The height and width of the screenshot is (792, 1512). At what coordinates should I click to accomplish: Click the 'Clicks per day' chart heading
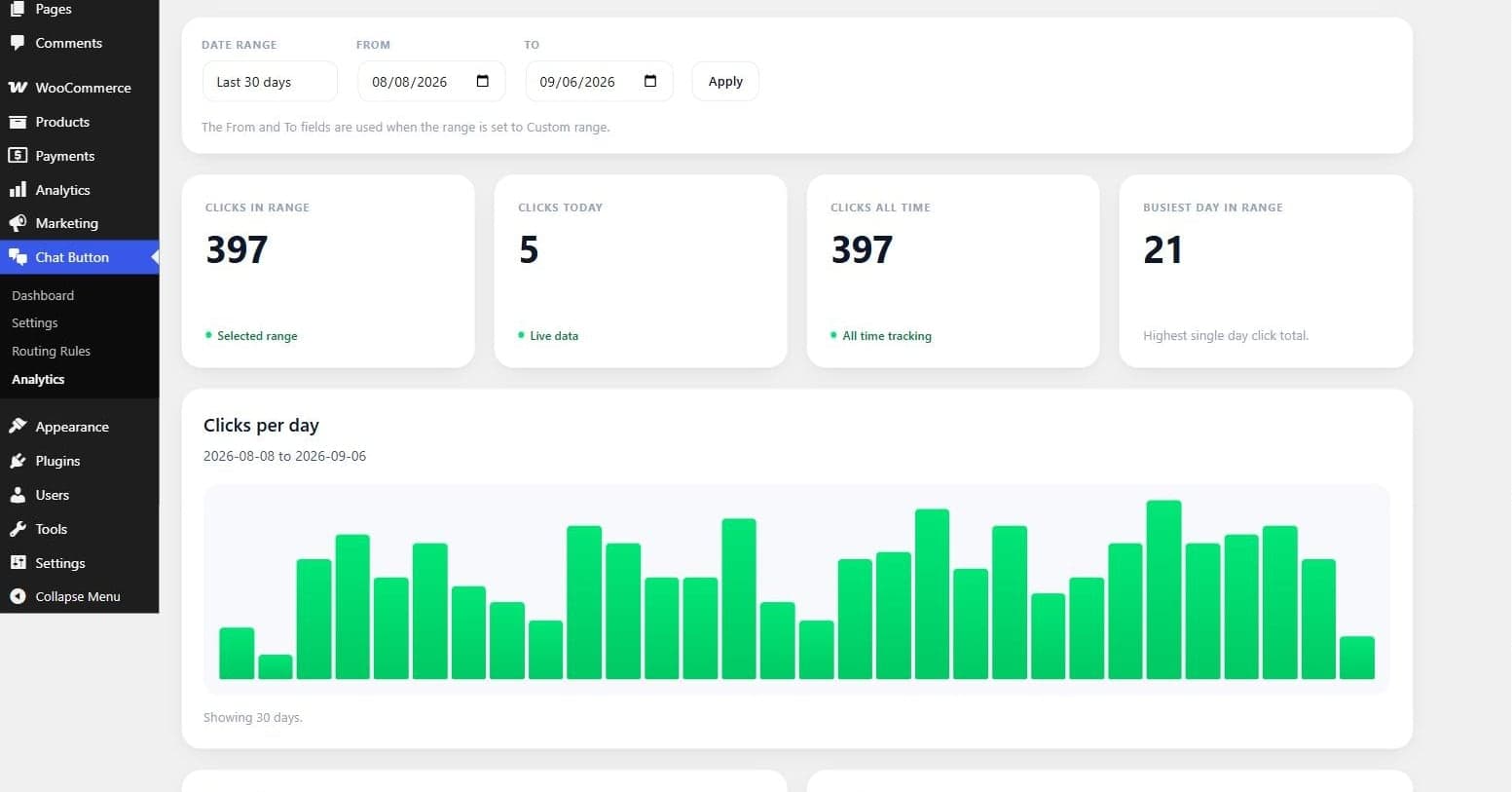click(261, 425)
